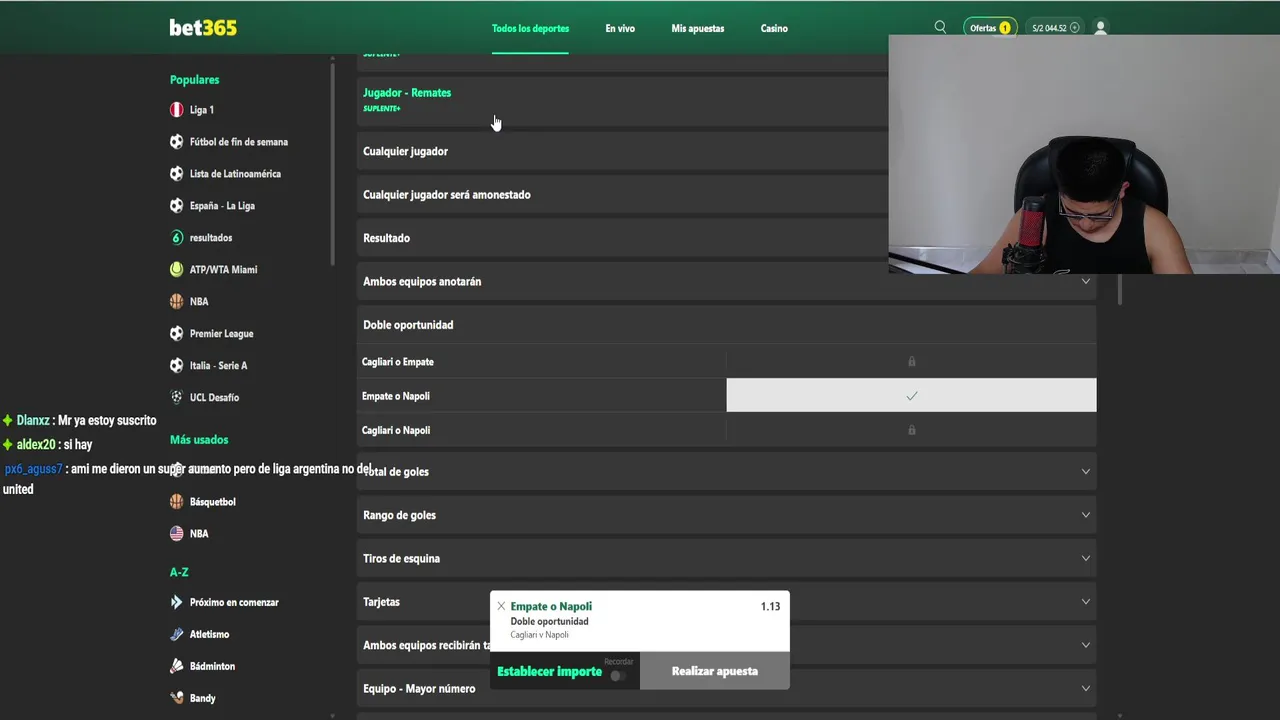Click the Premier League soccer icon
Image resolution: width=1280 pixels, height=720 pixels.
[x=176, y=334]
